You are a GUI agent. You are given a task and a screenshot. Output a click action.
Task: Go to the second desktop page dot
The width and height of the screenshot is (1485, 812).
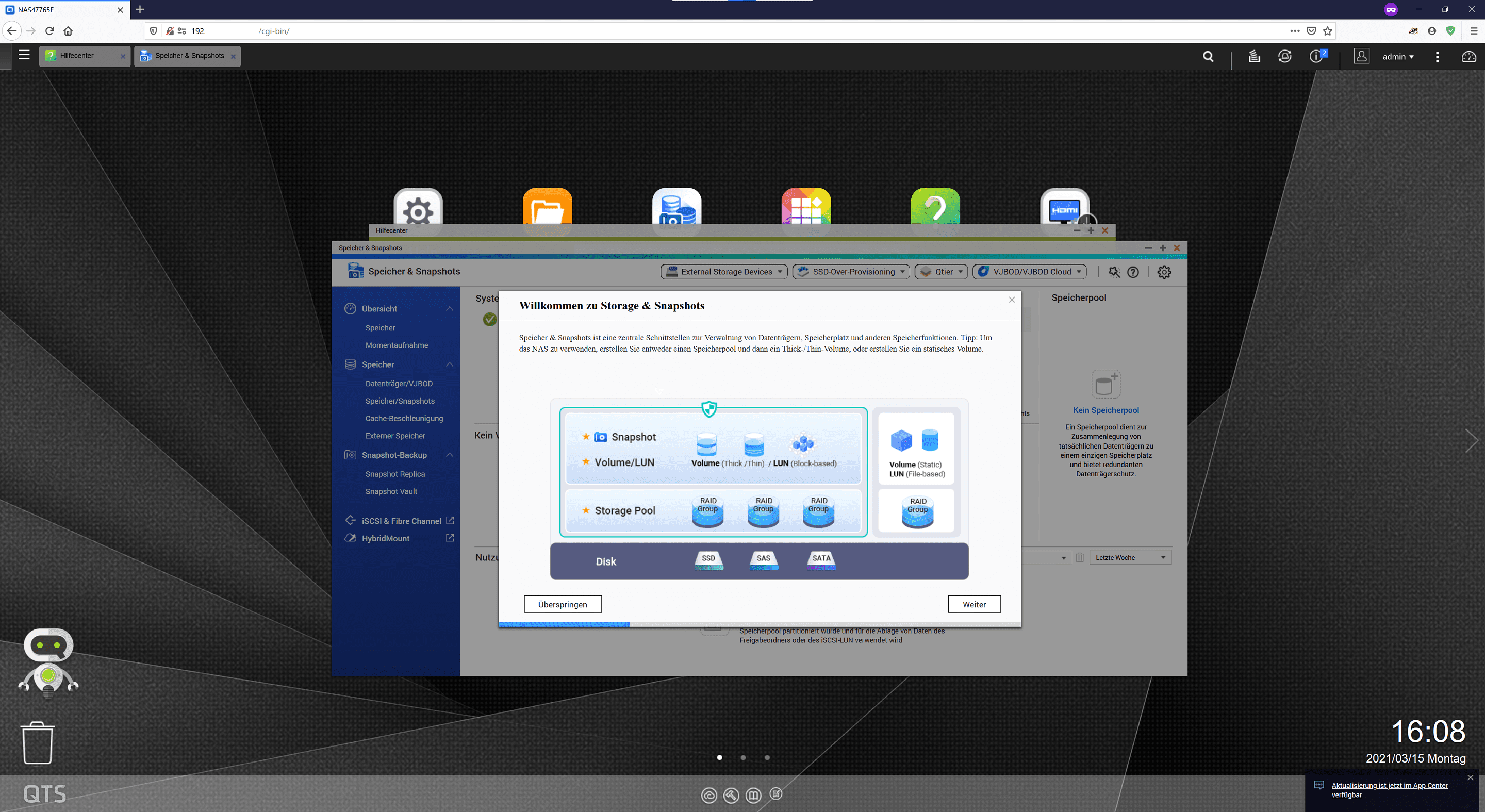pos(743,757)
